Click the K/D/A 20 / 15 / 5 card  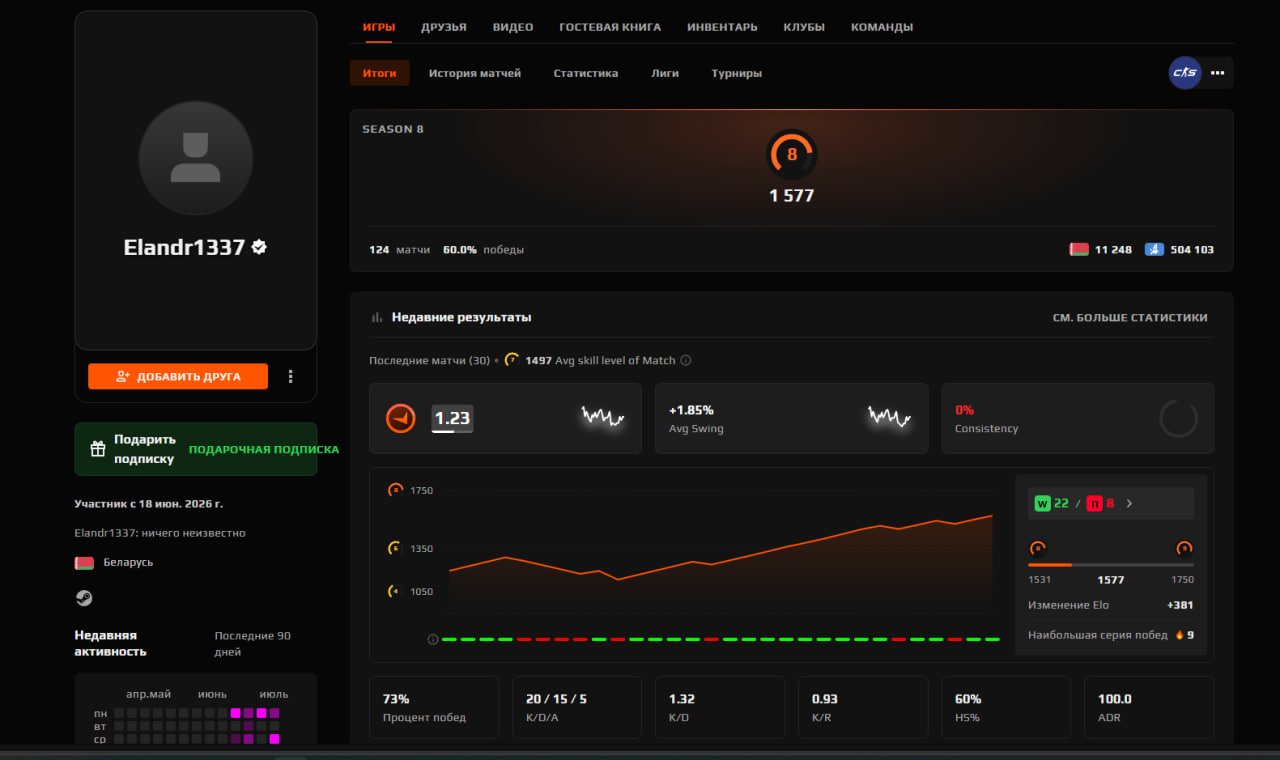[577, 707]
